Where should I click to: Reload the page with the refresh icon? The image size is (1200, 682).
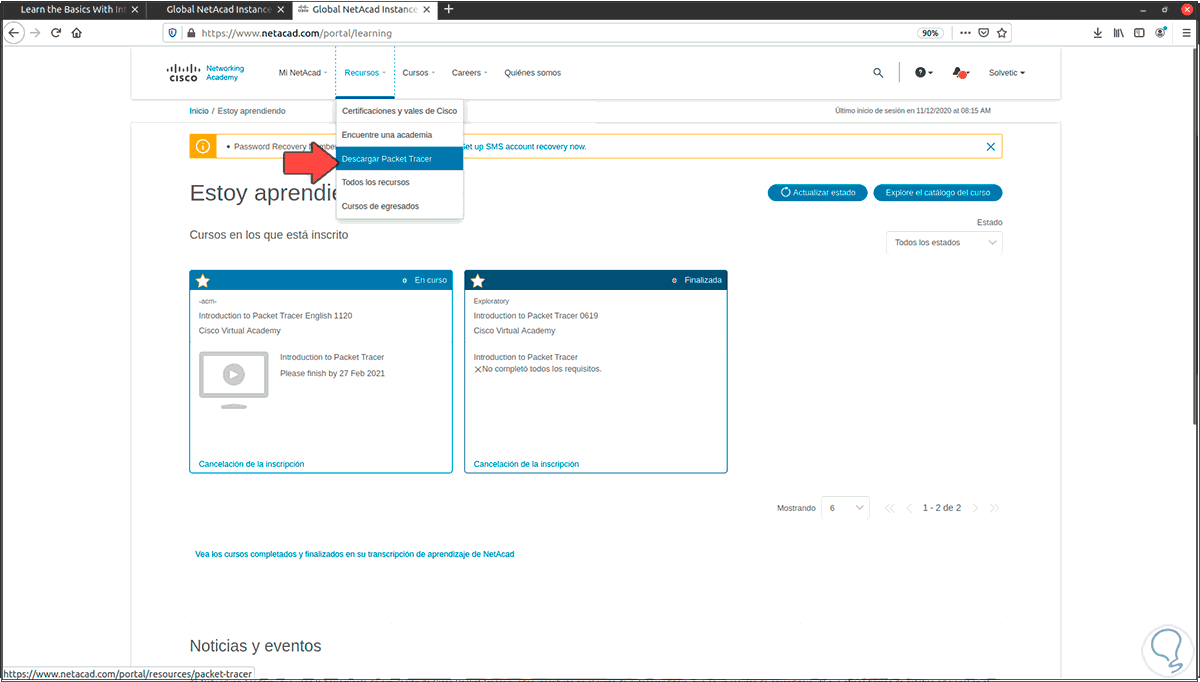point(56,33)
